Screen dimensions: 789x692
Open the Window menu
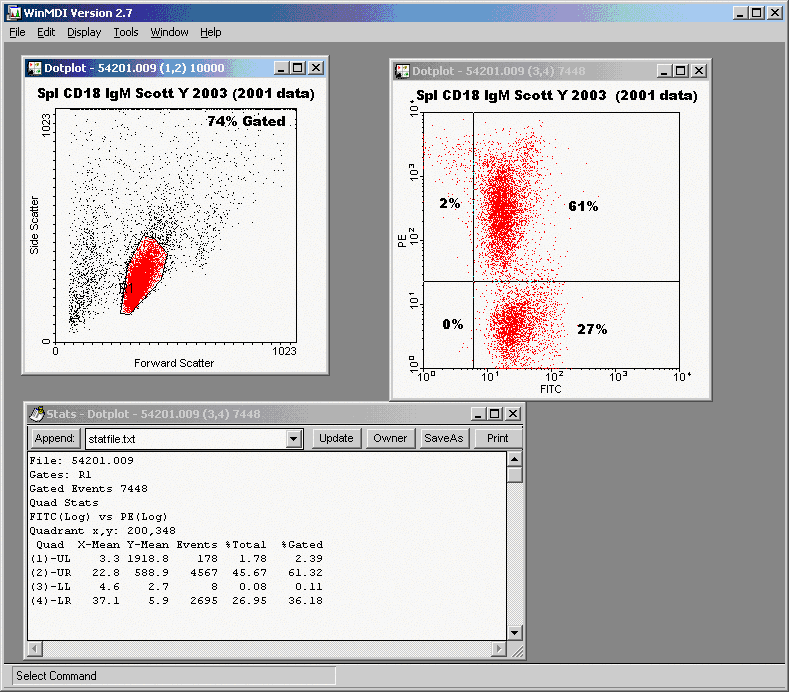[x=169, y=32]
